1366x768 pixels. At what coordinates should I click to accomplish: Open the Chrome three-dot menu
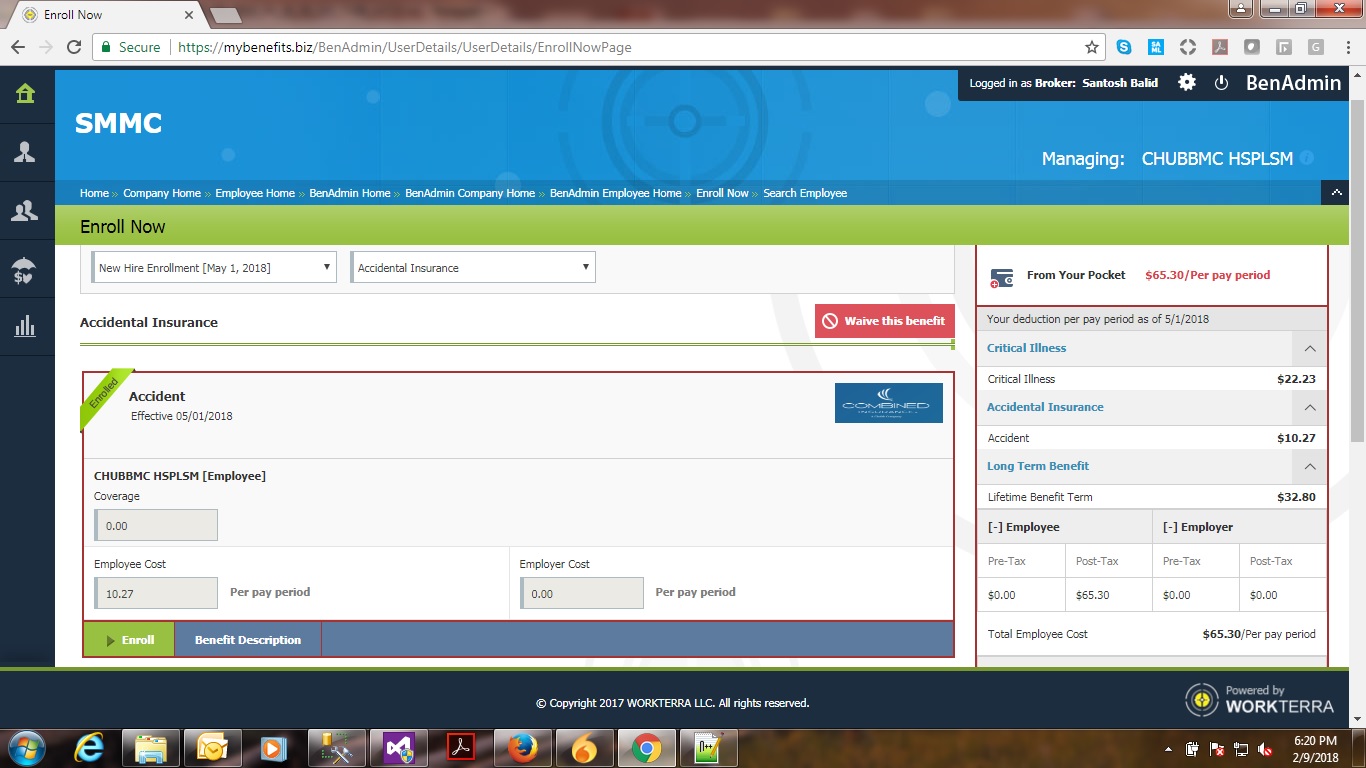(x=1346, y=47)
